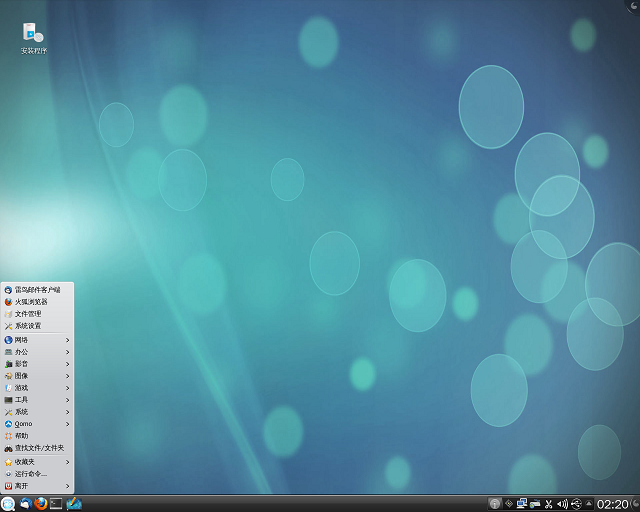Expand the 游戏 submenu

click(37, 387)
